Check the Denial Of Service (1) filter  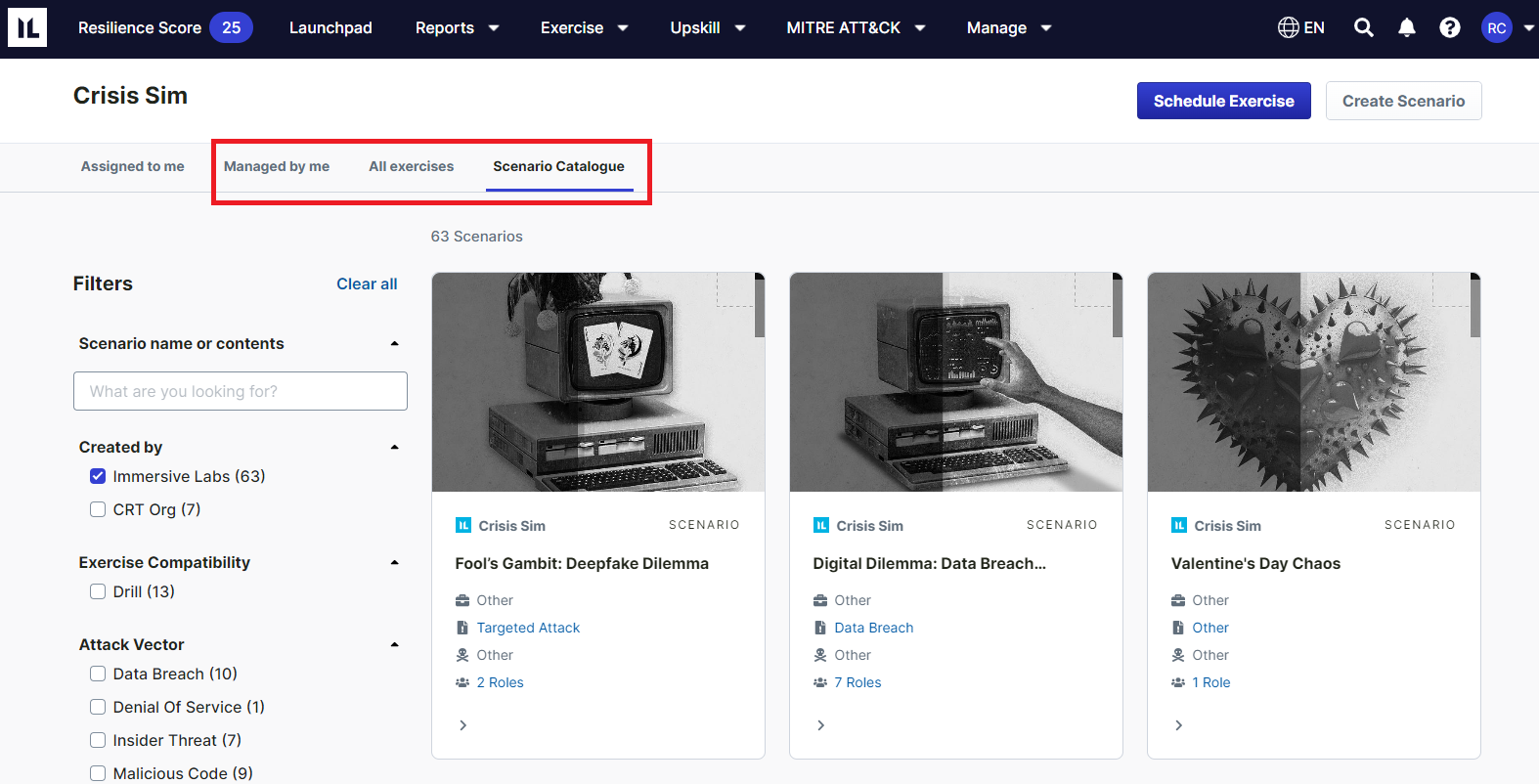[98, 707]
